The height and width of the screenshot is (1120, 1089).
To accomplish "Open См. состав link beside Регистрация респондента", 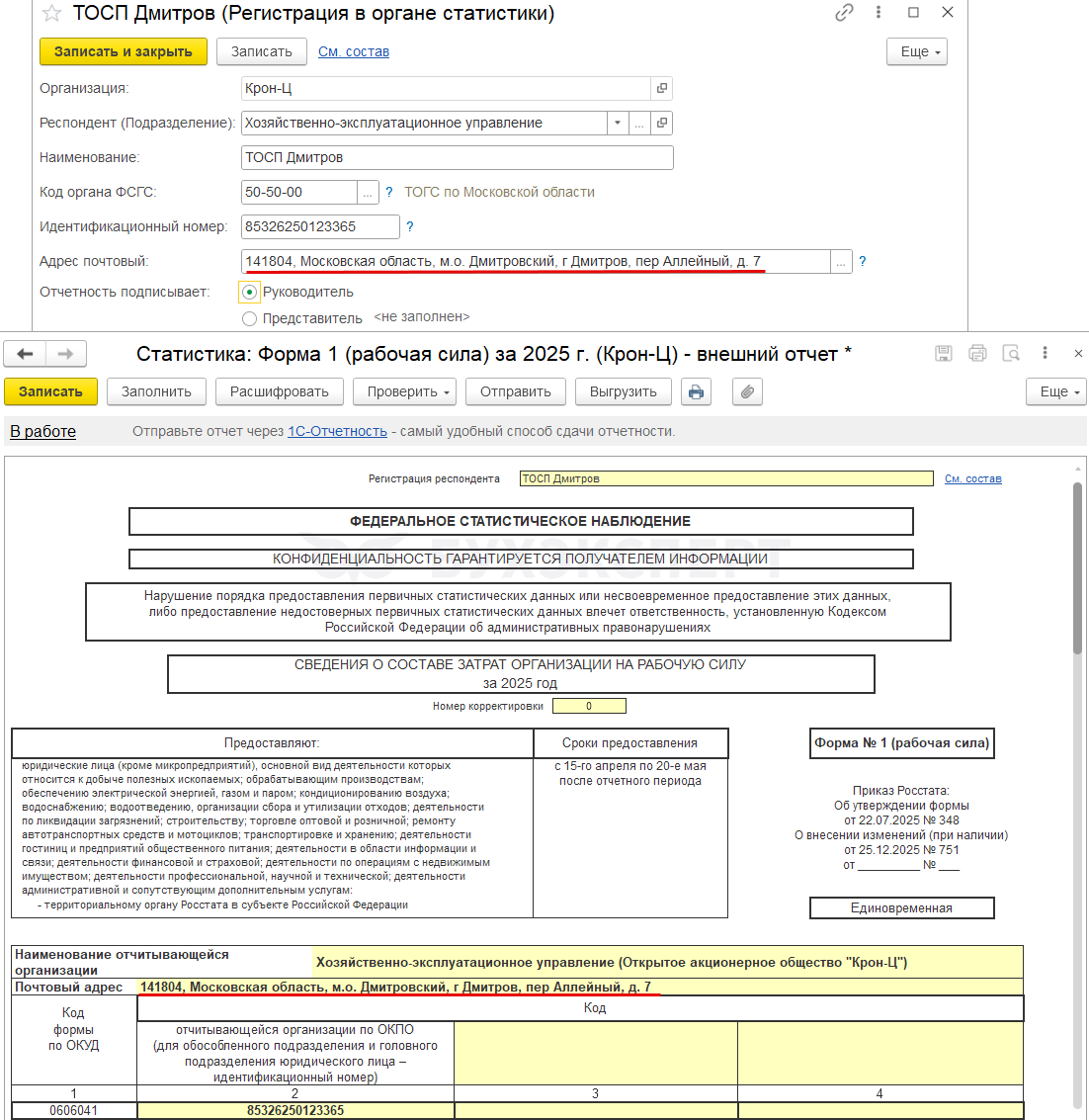I will point(972,478).
